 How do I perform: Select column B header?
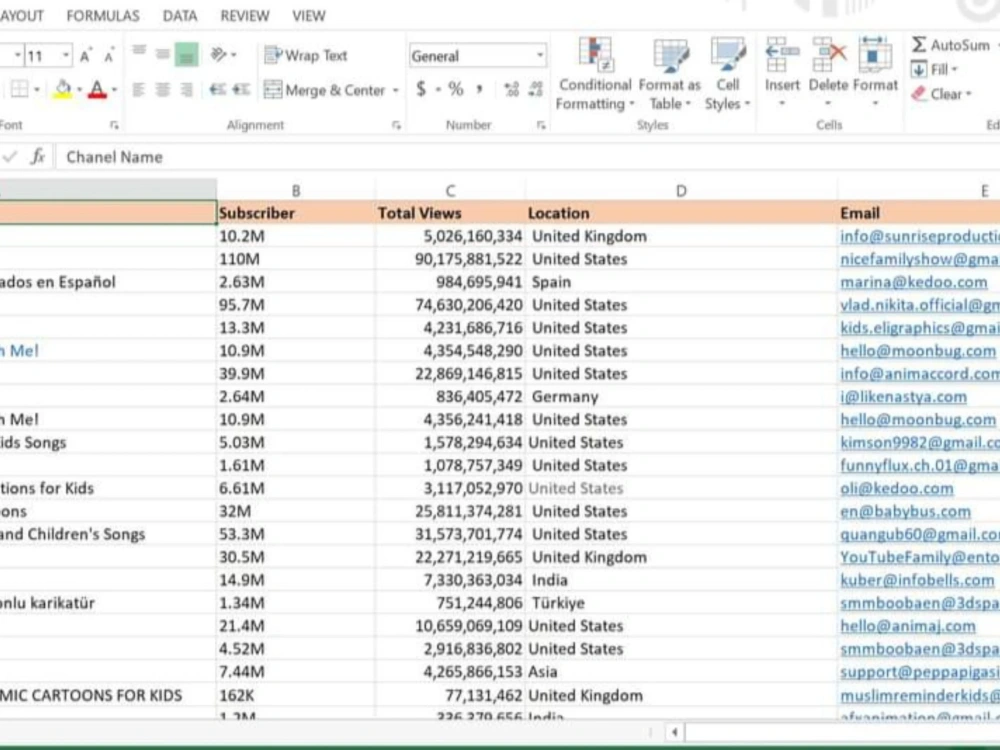coord(296,191)
